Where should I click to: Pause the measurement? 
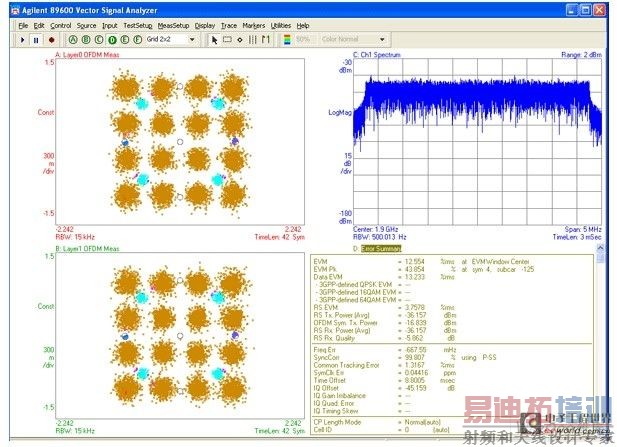click(36, 40)
